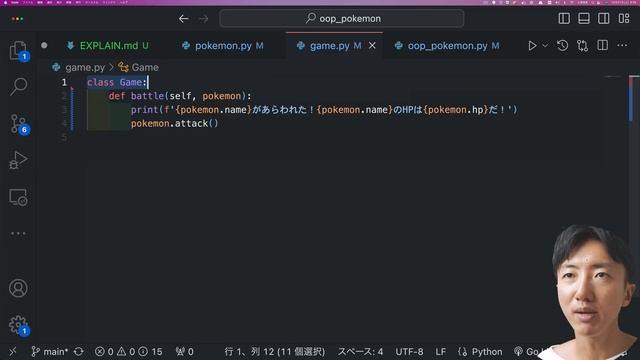
Task: Open Run and Debug view
Action: coord(18,160)
